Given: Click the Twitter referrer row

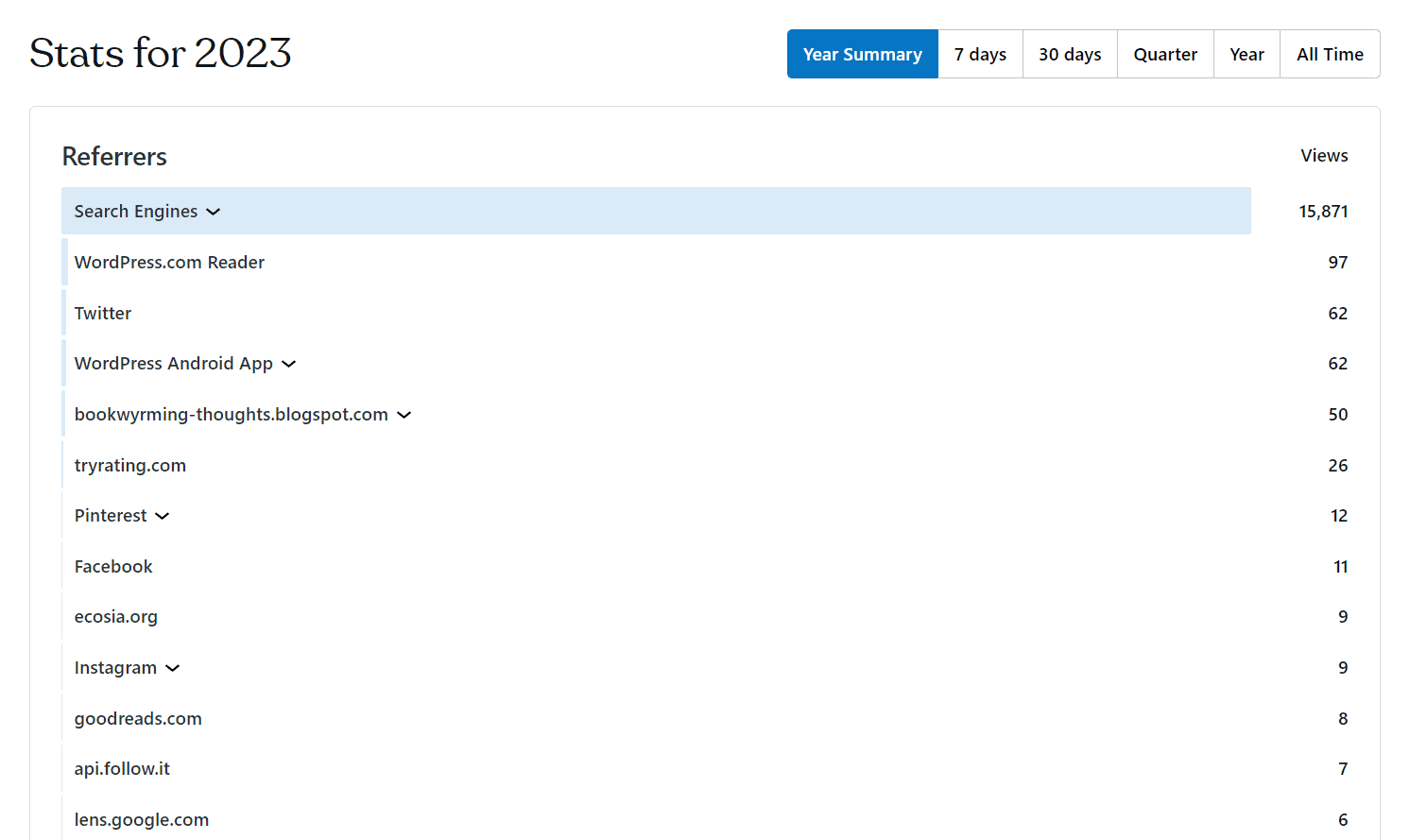Looking at the screenshot, I should (103, 314).
